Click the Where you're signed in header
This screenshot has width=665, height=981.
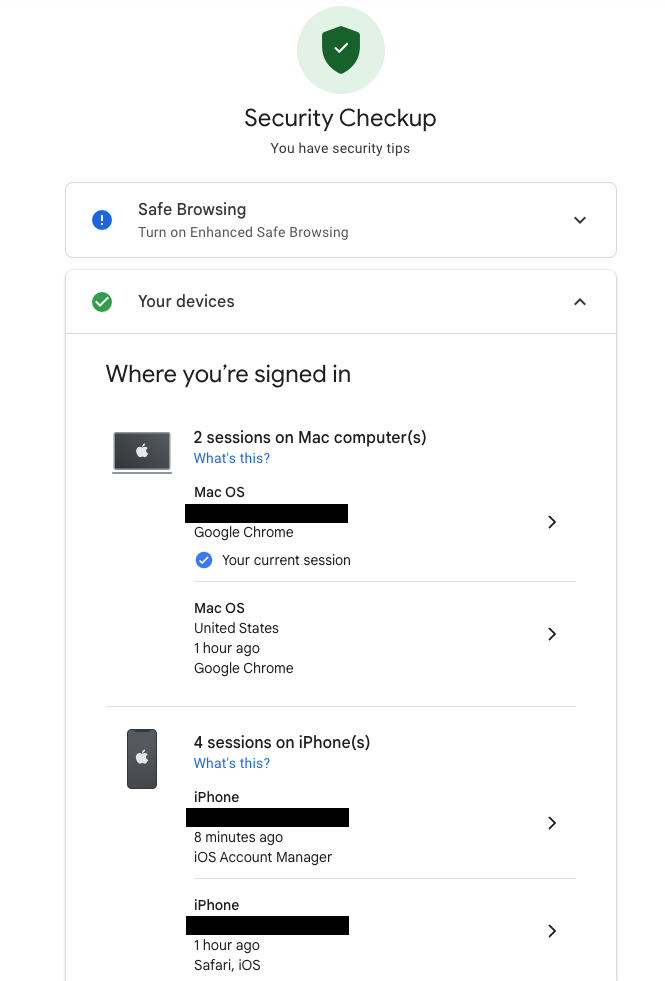point(227,373)
